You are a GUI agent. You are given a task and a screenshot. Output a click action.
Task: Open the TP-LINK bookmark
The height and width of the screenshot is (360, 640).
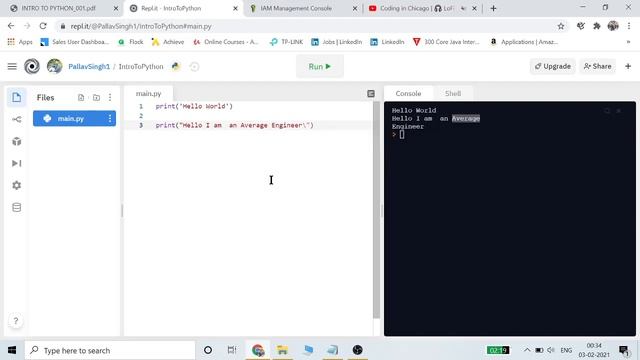click(x=287, y=42)
